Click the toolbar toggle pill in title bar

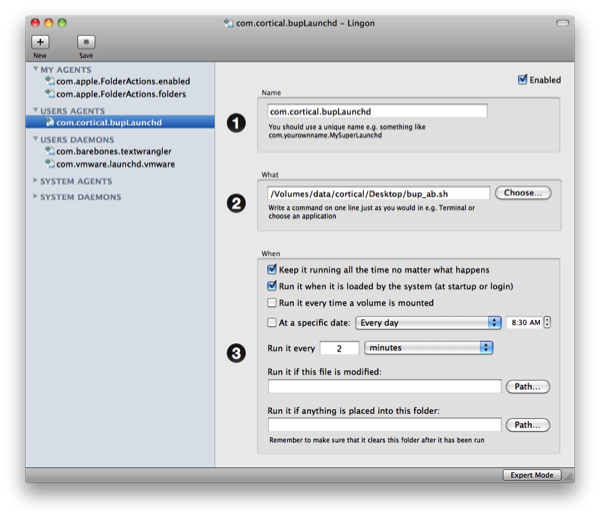pyautogui.click(x=562, y=23)
